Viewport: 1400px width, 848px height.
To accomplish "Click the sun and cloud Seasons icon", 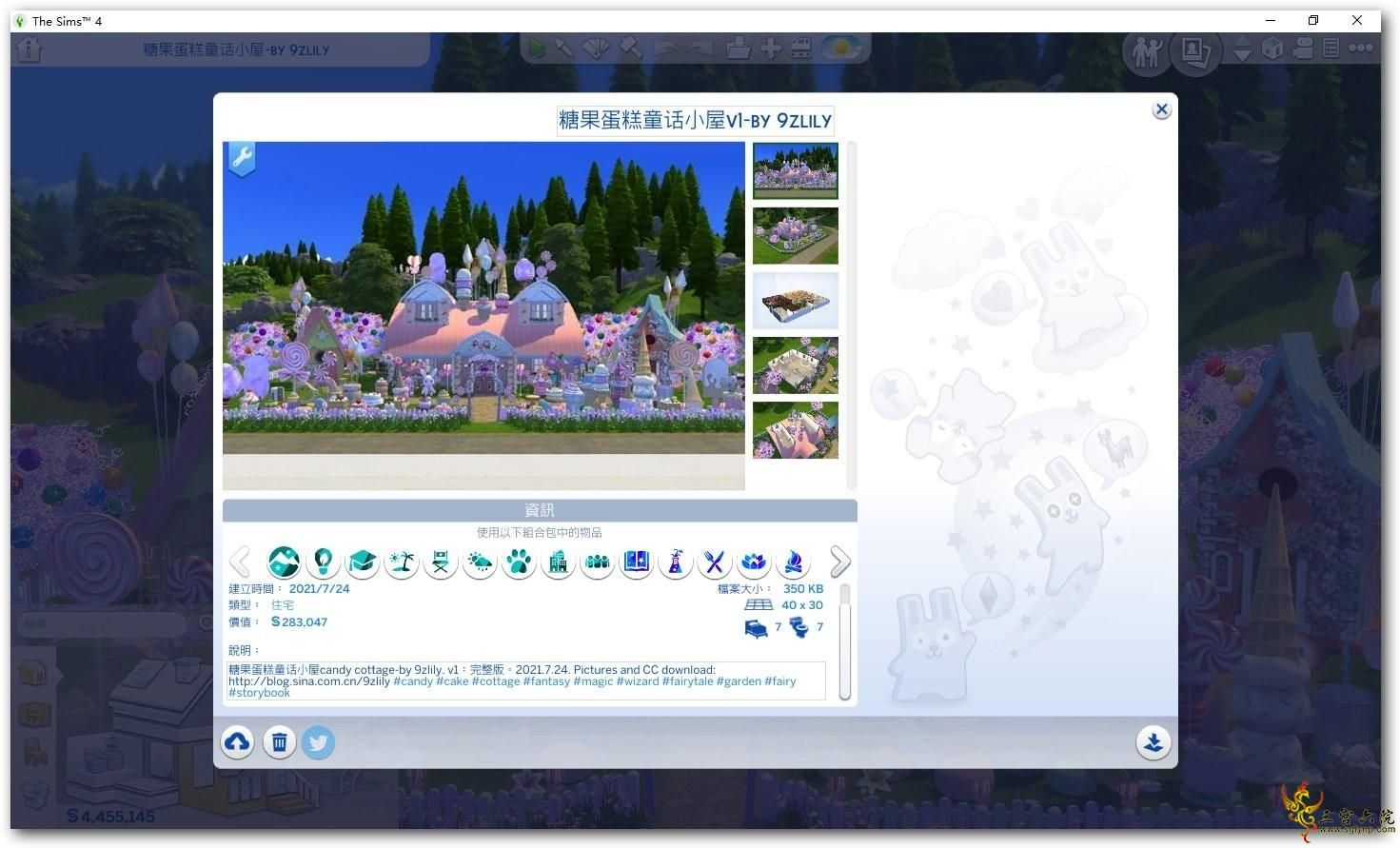I will pos(480,562).
